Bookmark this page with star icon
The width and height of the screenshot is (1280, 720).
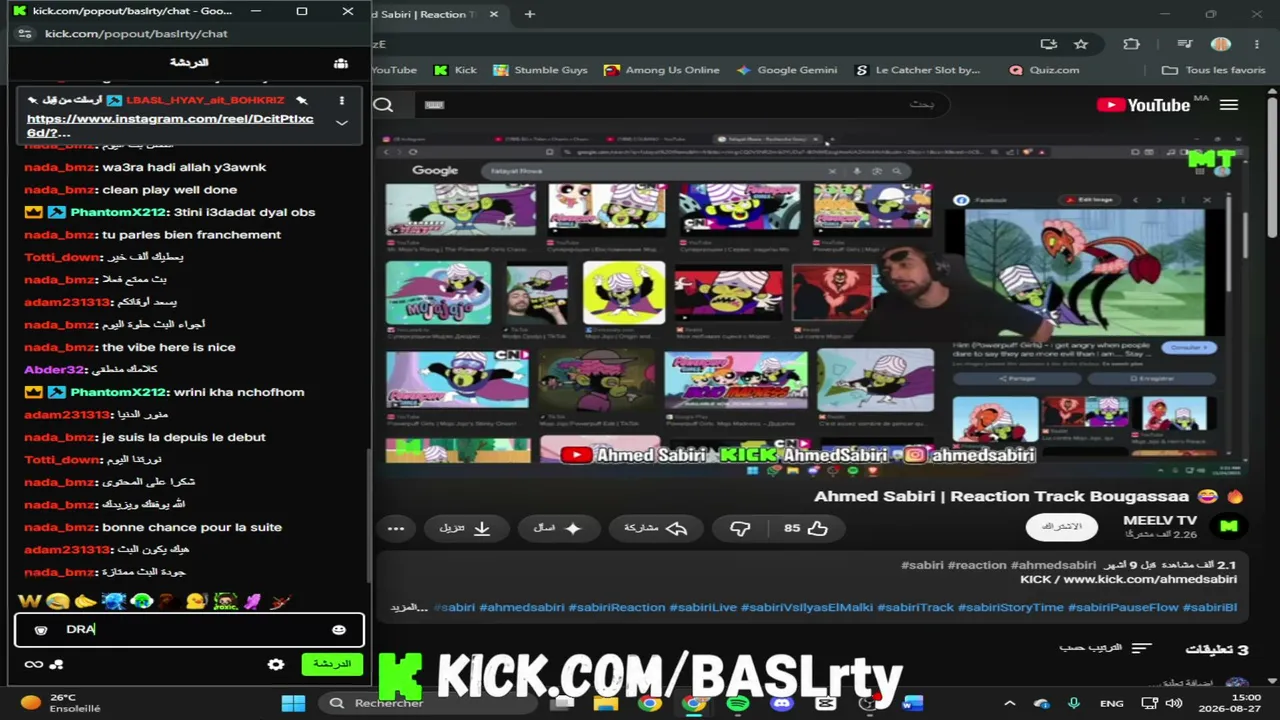click(1081, 44)
